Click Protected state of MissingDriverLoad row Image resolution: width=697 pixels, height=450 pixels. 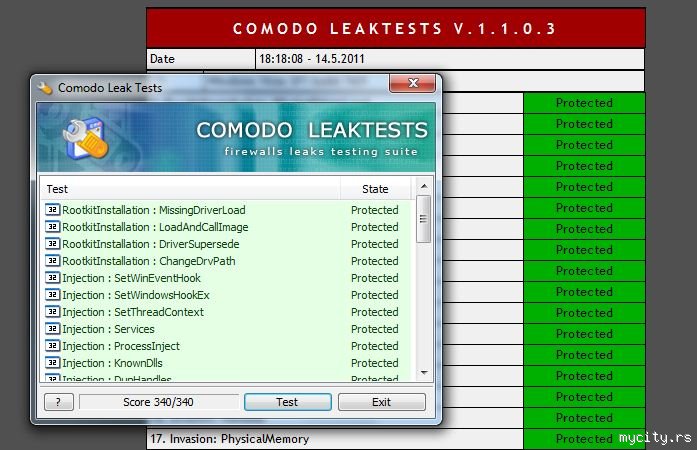(375, 210)
